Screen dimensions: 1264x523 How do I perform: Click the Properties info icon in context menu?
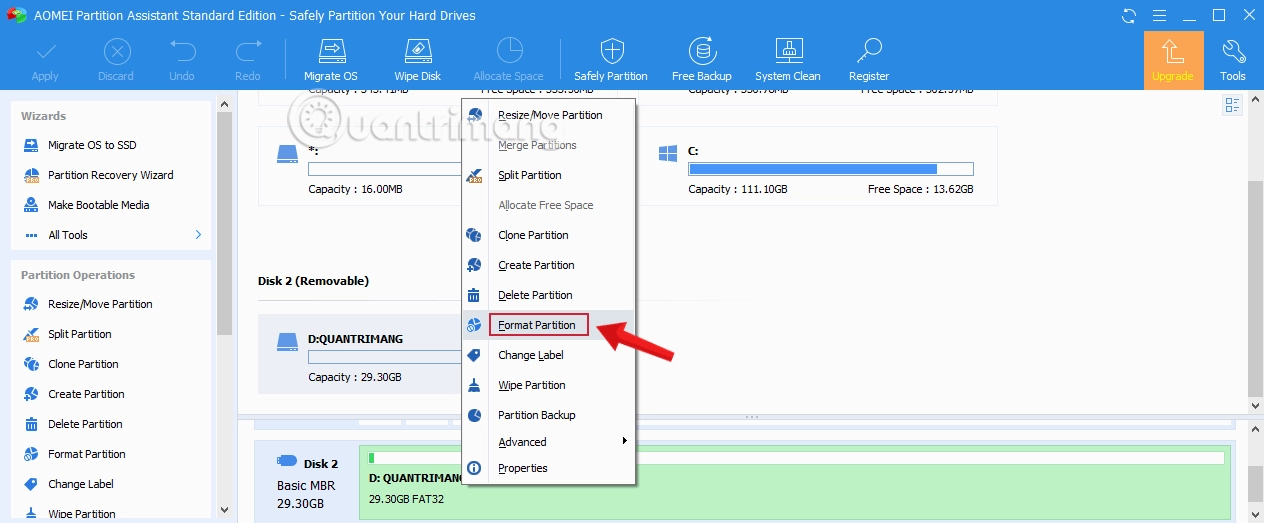click(475, 468)
